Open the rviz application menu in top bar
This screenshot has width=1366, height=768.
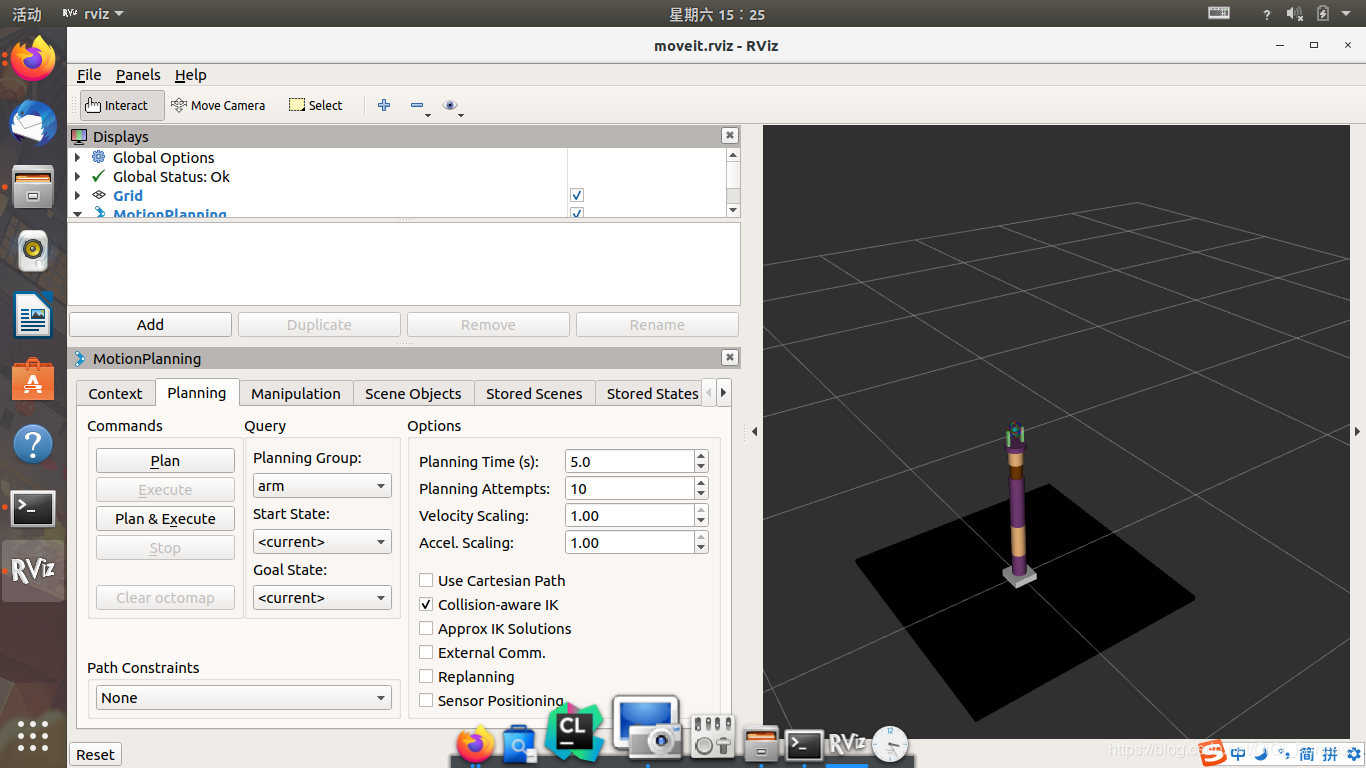pos(93,14)
